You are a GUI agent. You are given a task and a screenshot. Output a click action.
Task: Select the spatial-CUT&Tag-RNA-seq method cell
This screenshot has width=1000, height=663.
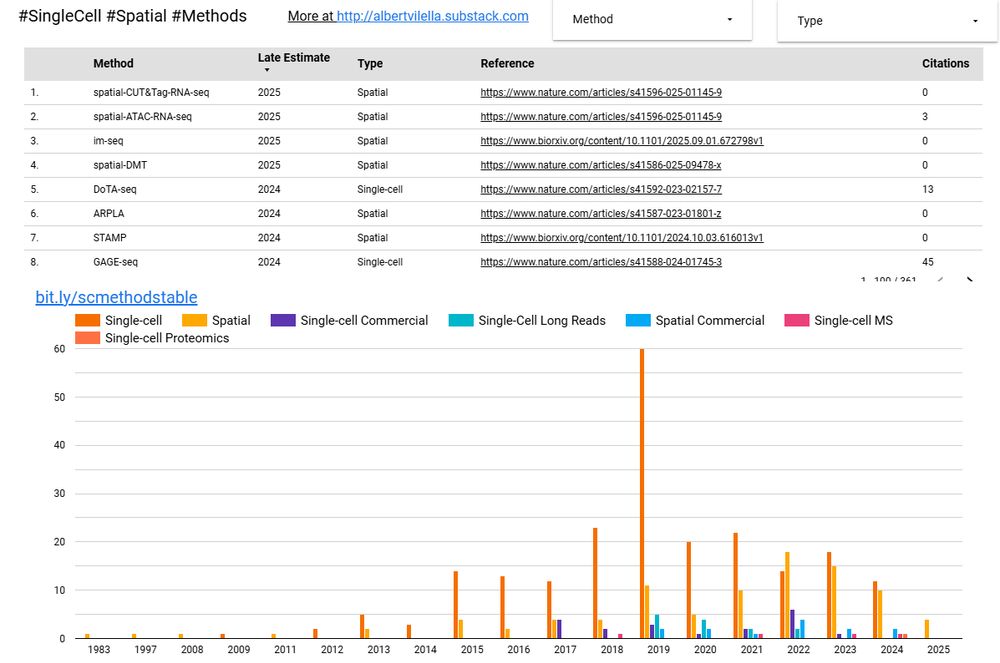(151, 92)
